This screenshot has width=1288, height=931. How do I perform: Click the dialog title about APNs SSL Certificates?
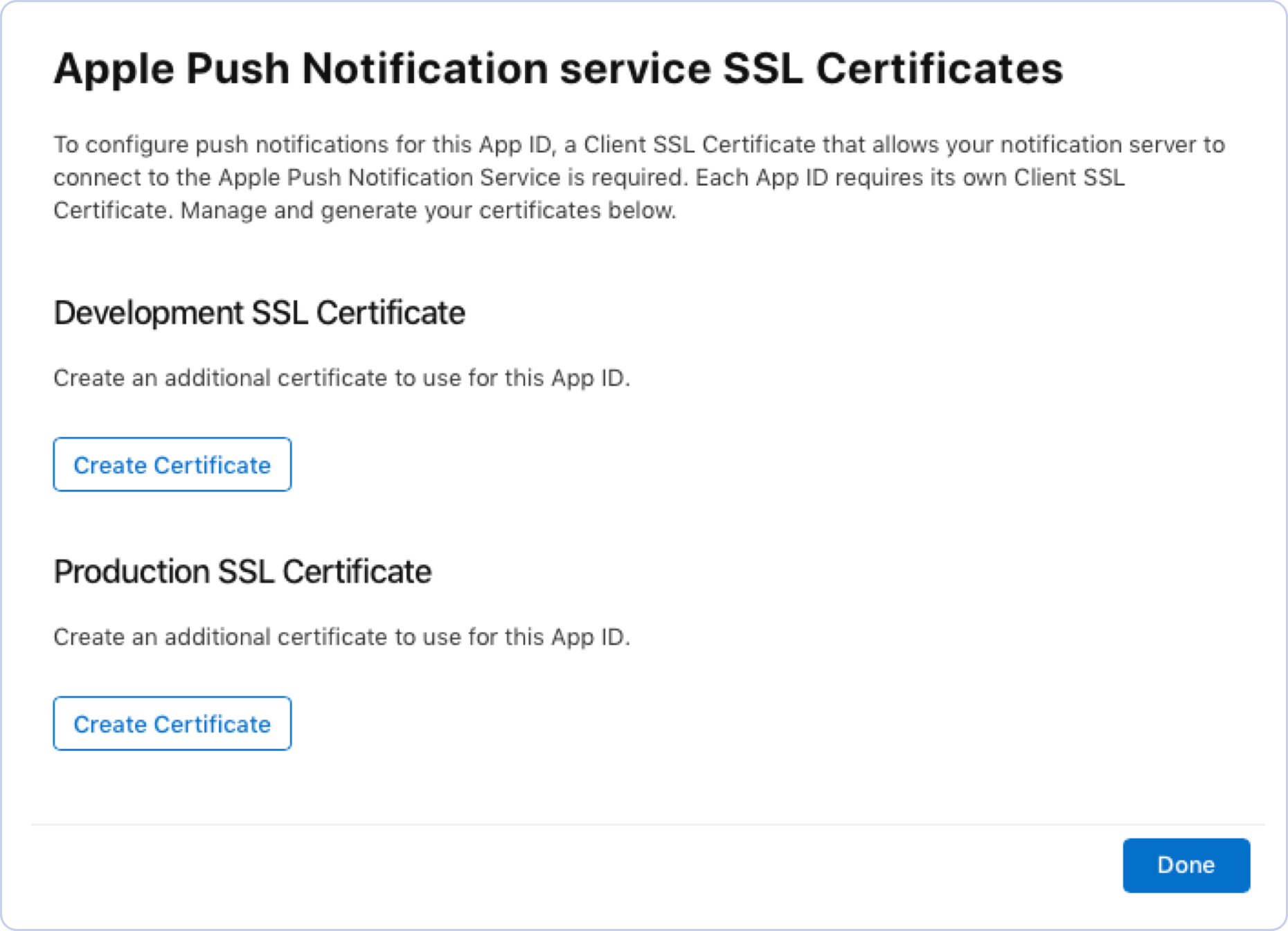[x=560, y=68]
